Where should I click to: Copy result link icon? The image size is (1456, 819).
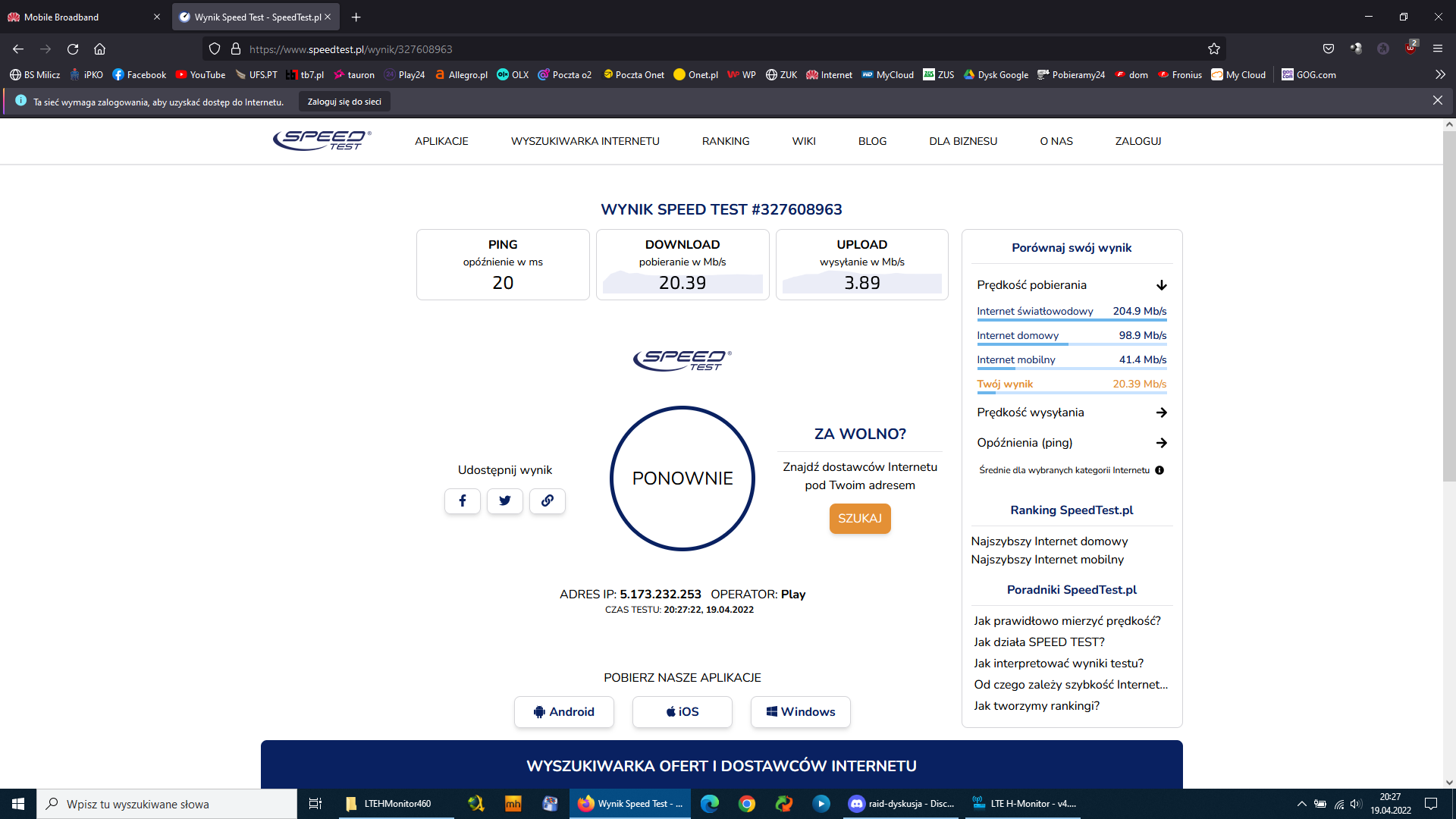[x=548, y=500]
